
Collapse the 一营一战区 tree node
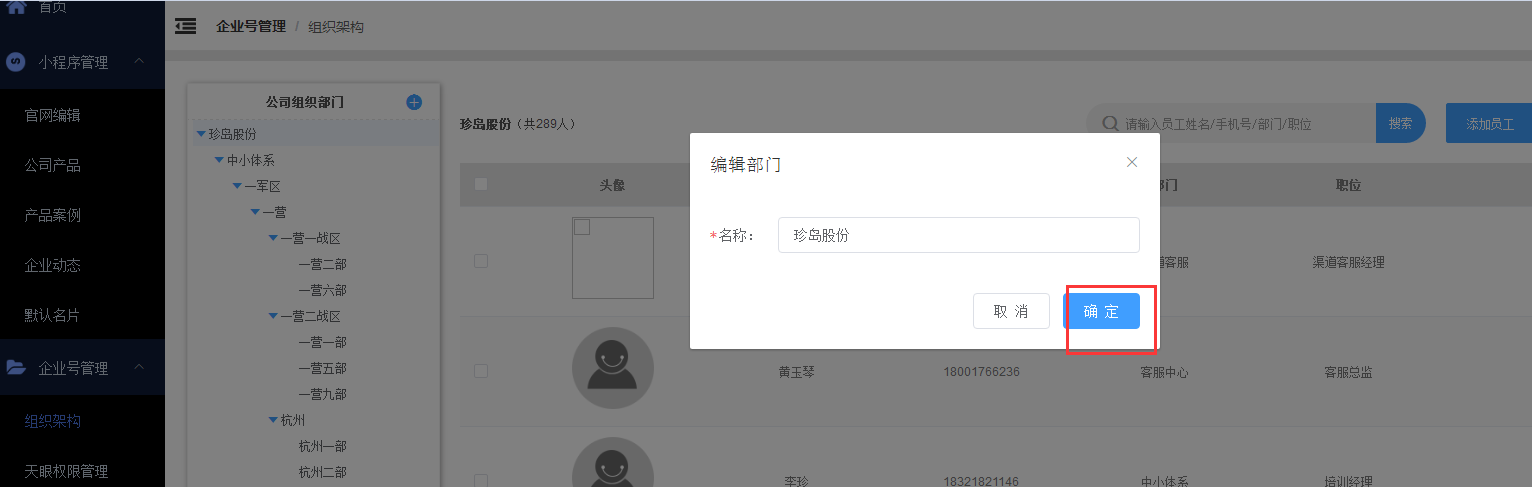(273, 238)
